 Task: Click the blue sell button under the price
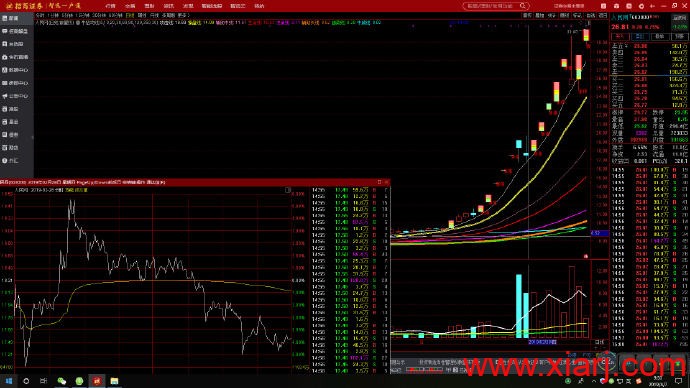point(639,37)
